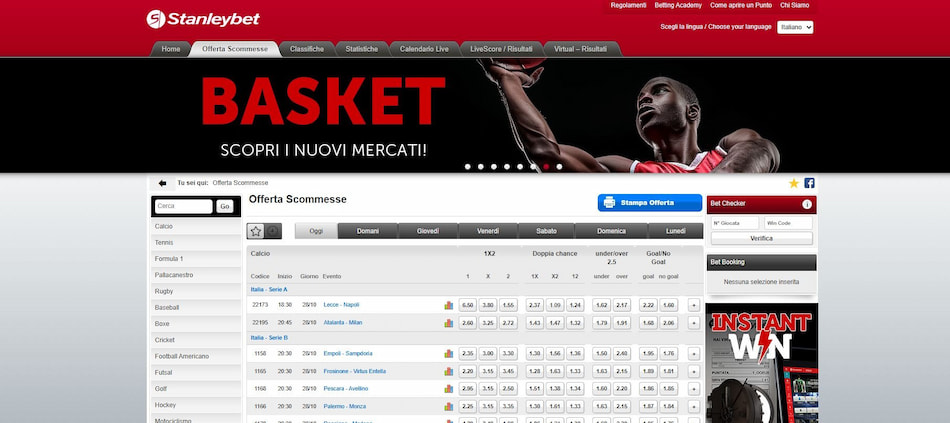Open the Classifiche tab
Viewport: 950px width, 423px height.
pyautogui.click(x=307, y=49)
